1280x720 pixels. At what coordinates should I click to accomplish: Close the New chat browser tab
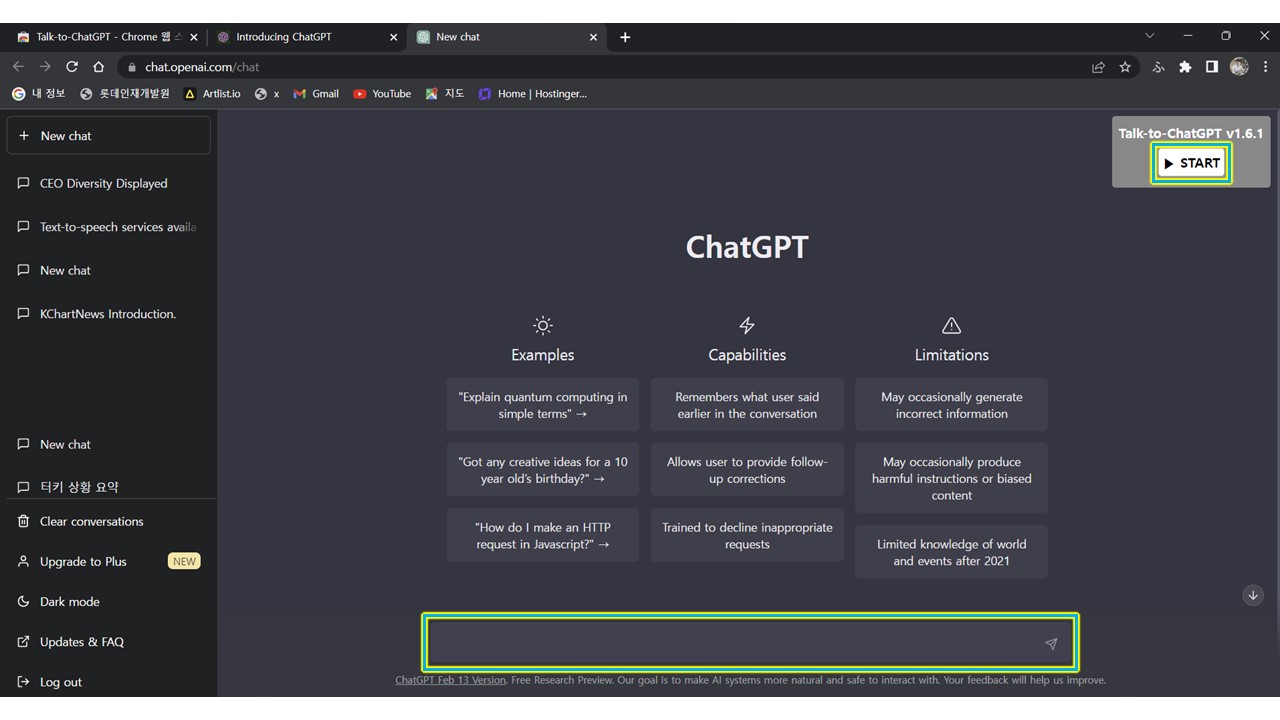[593, 37]
